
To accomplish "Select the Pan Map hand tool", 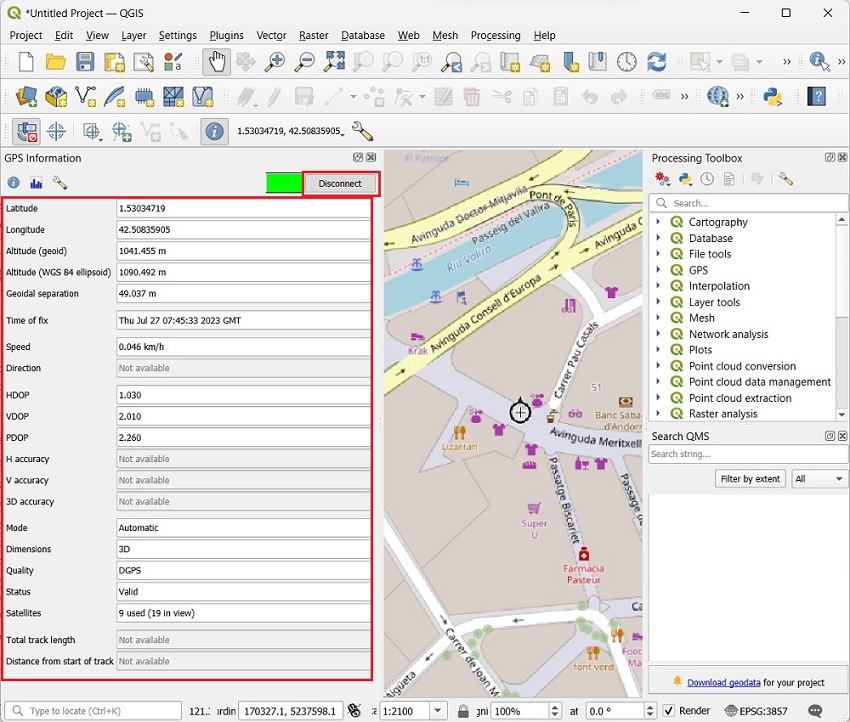I will point(216,62).
